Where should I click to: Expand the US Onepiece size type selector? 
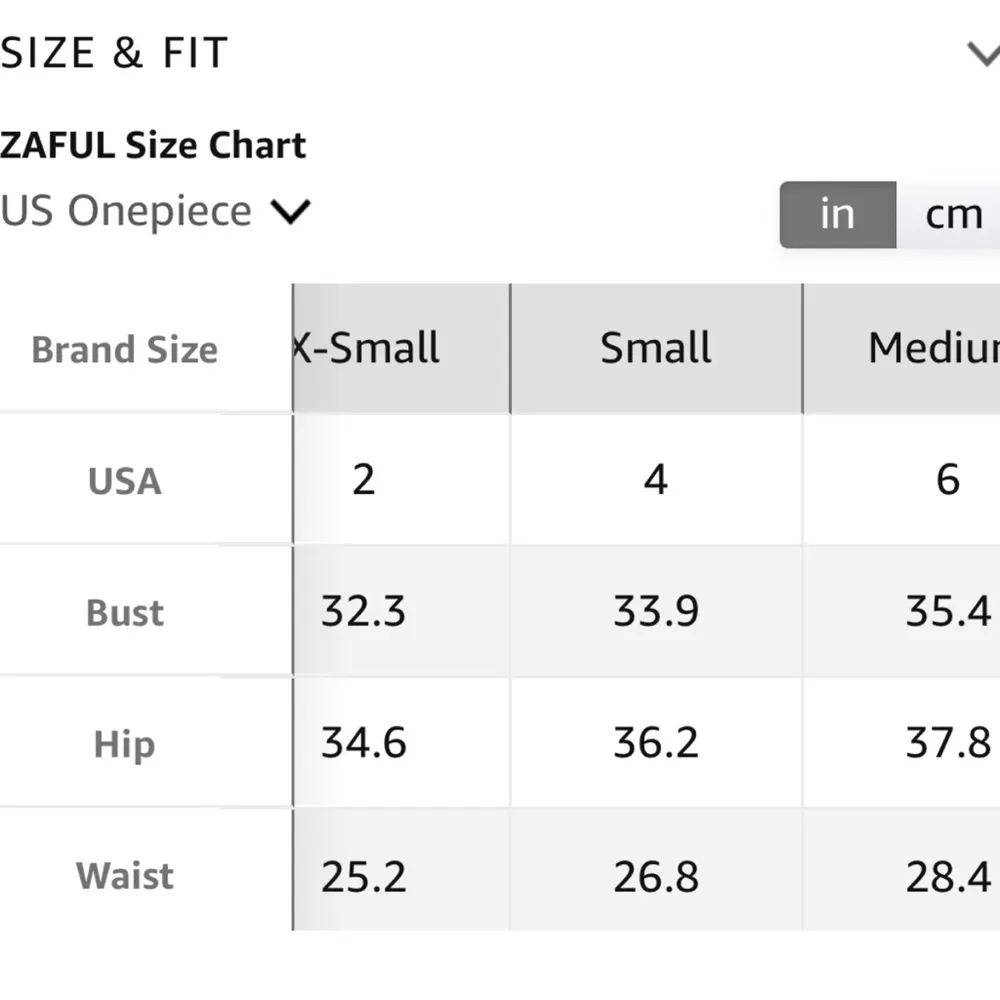pos(291,211)
